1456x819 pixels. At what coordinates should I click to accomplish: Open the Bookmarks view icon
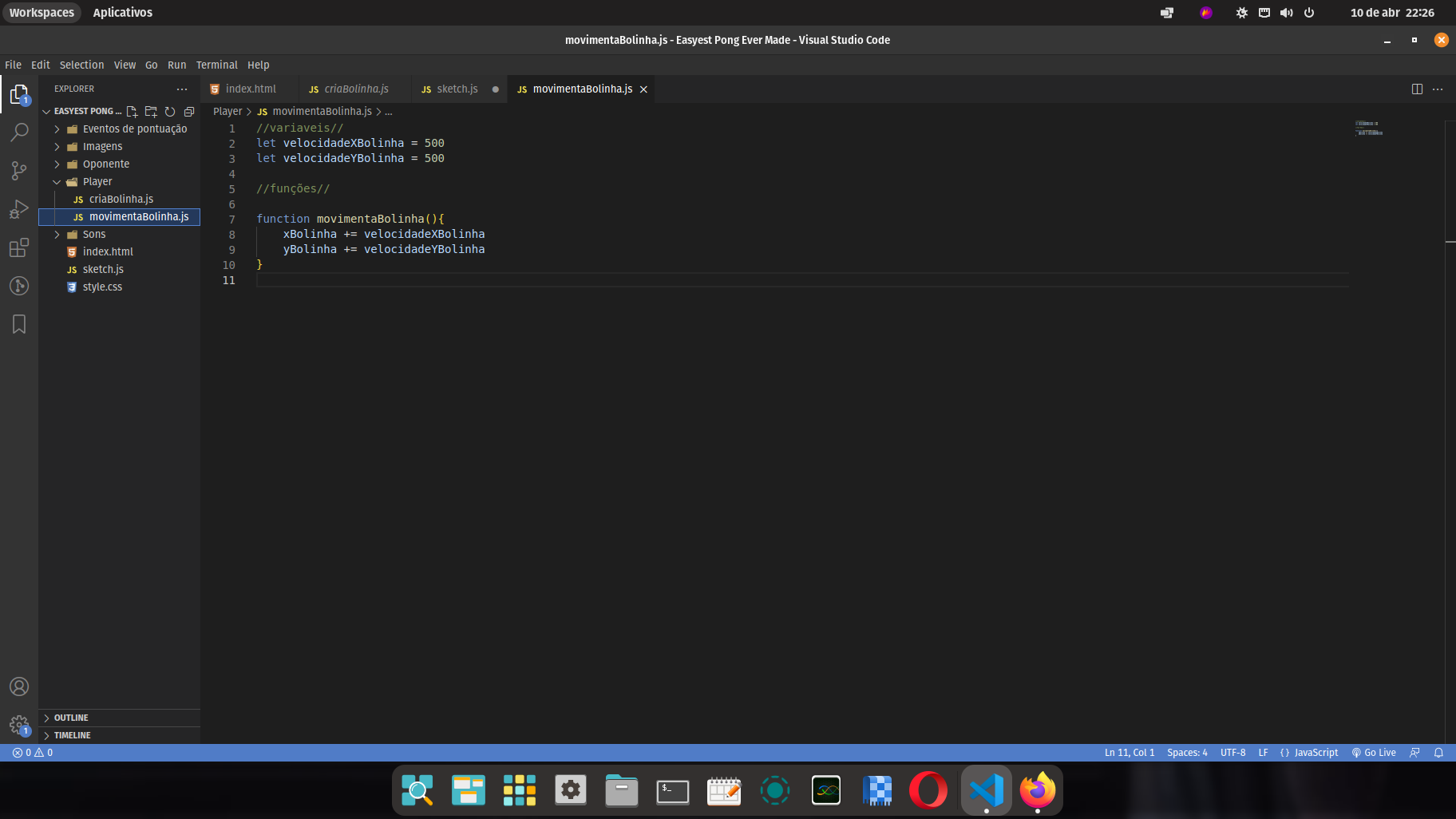[19, 324]
